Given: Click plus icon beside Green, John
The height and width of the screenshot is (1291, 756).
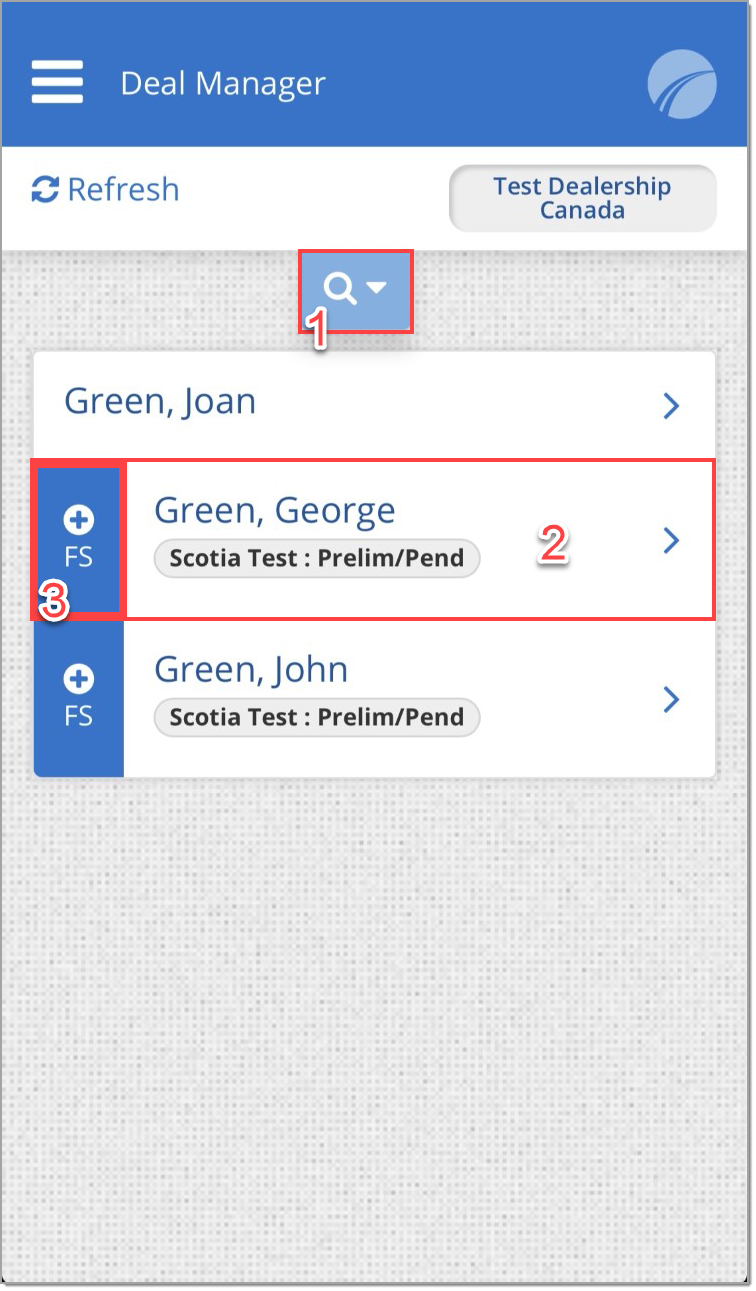Looking at the screenshot, I should pos(79,680).
